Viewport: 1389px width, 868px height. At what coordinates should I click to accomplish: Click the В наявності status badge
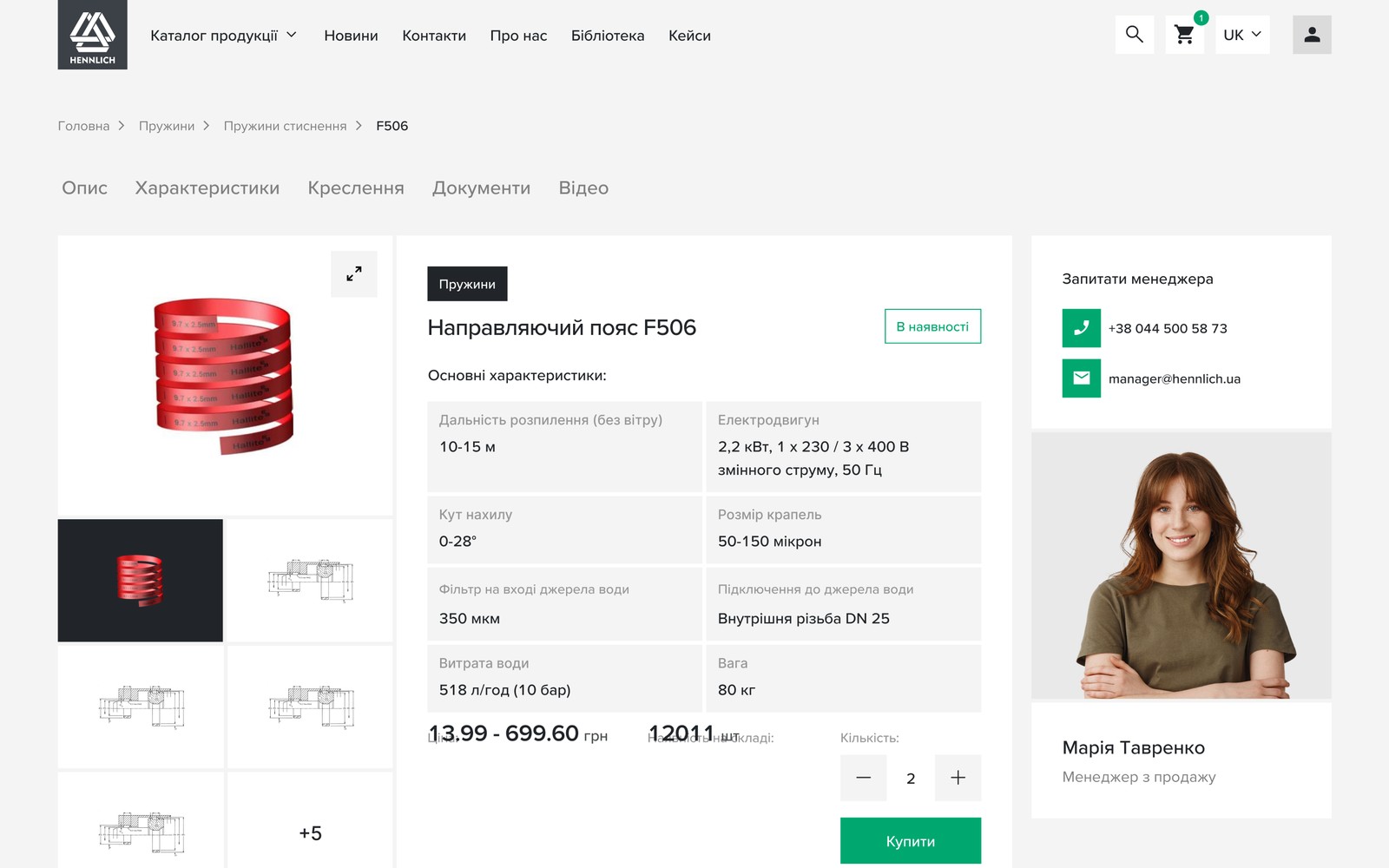pyautogui.click(x=932, y=326)
